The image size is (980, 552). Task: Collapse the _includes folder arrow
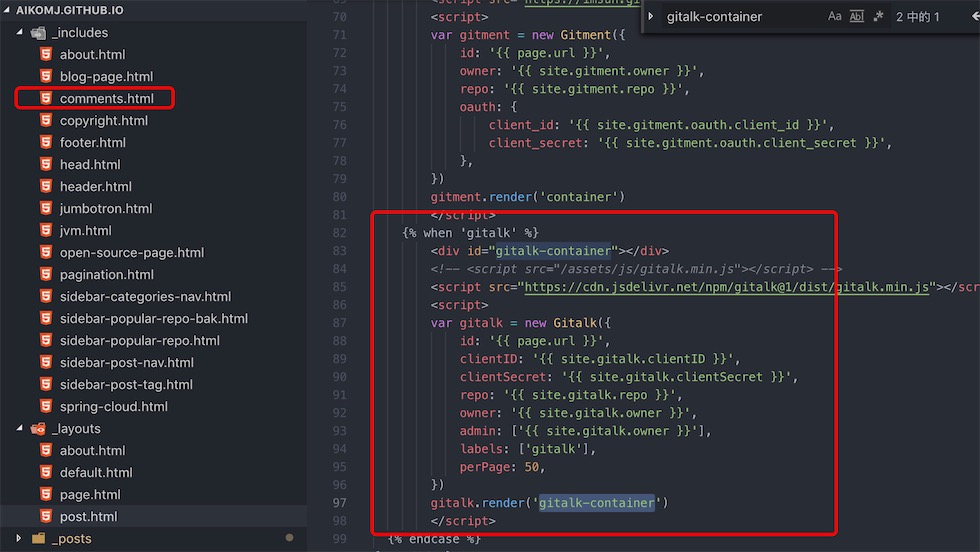[19, 32]
